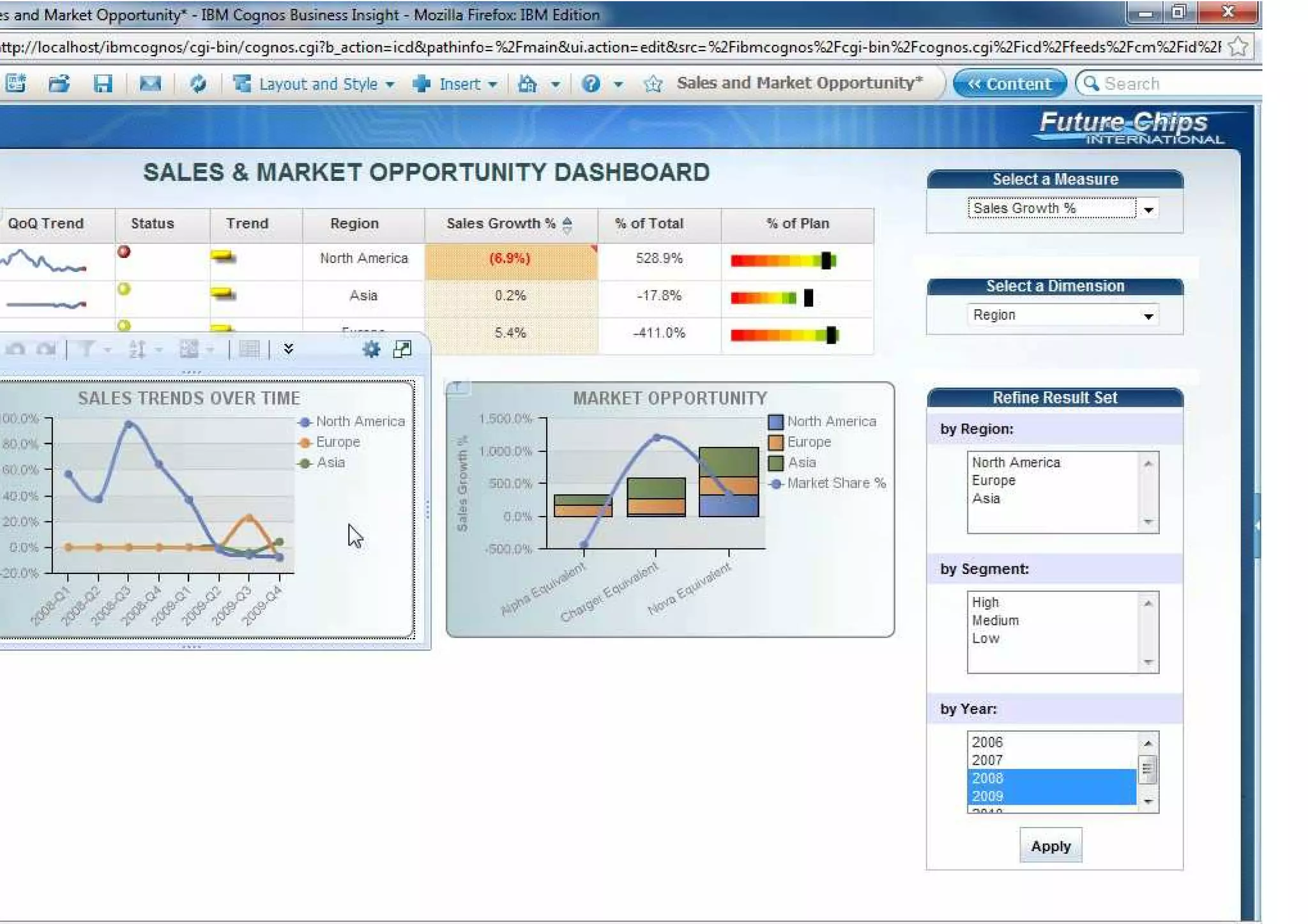The image size is (1308, 924).
Task: Open dashboard via the folder icon
Action: (x=59, y=84)
